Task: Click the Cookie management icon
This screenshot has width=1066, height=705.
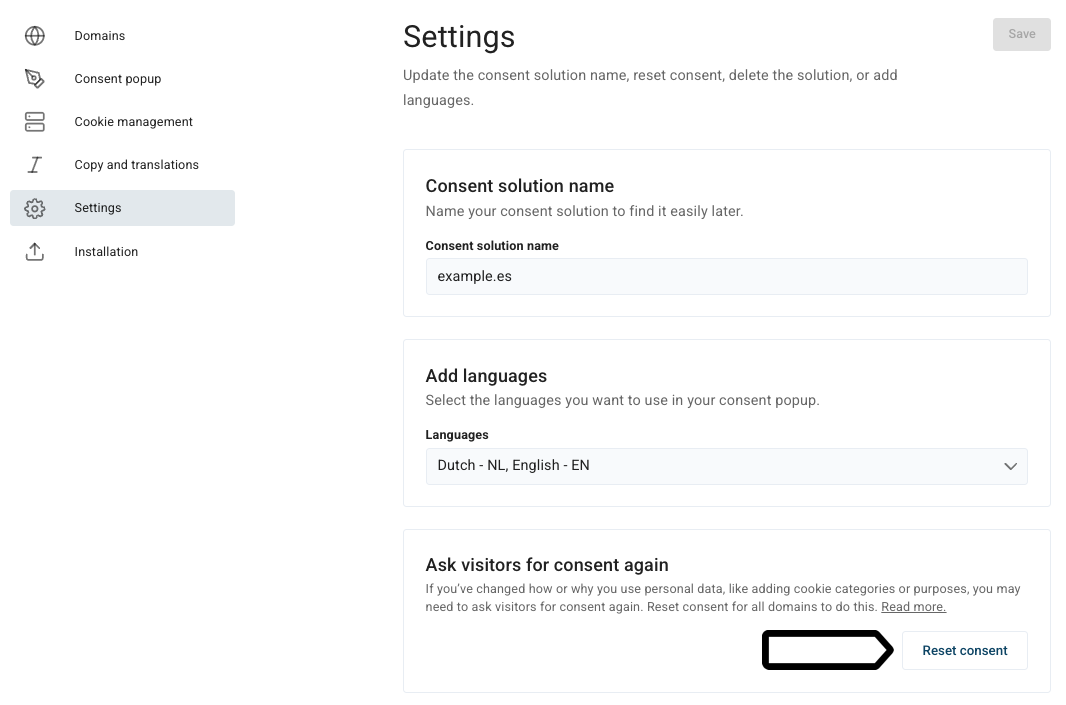Action: pyautogui.click(x=35, y=121)
